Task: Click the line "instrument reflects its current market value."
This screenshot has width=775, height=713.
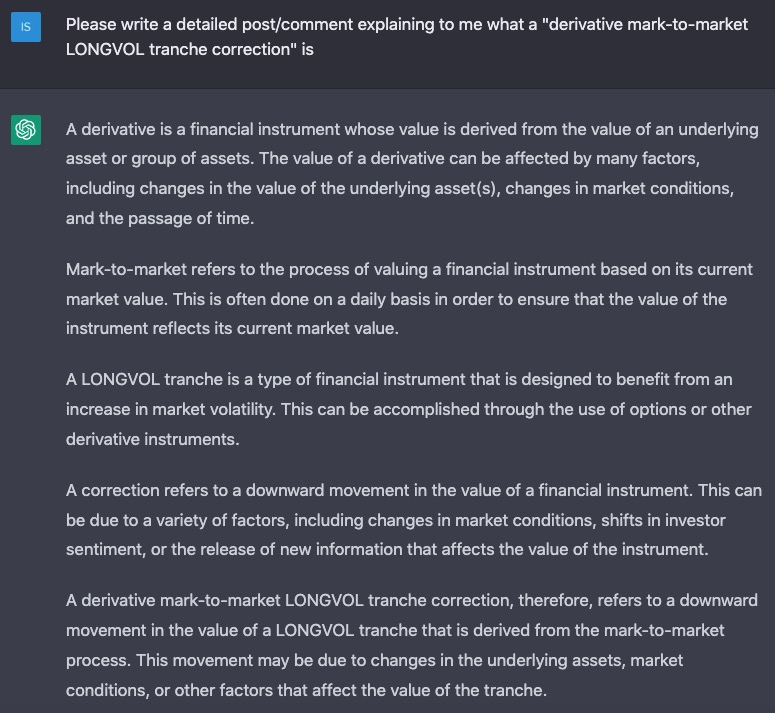Action: coord(232,328)
